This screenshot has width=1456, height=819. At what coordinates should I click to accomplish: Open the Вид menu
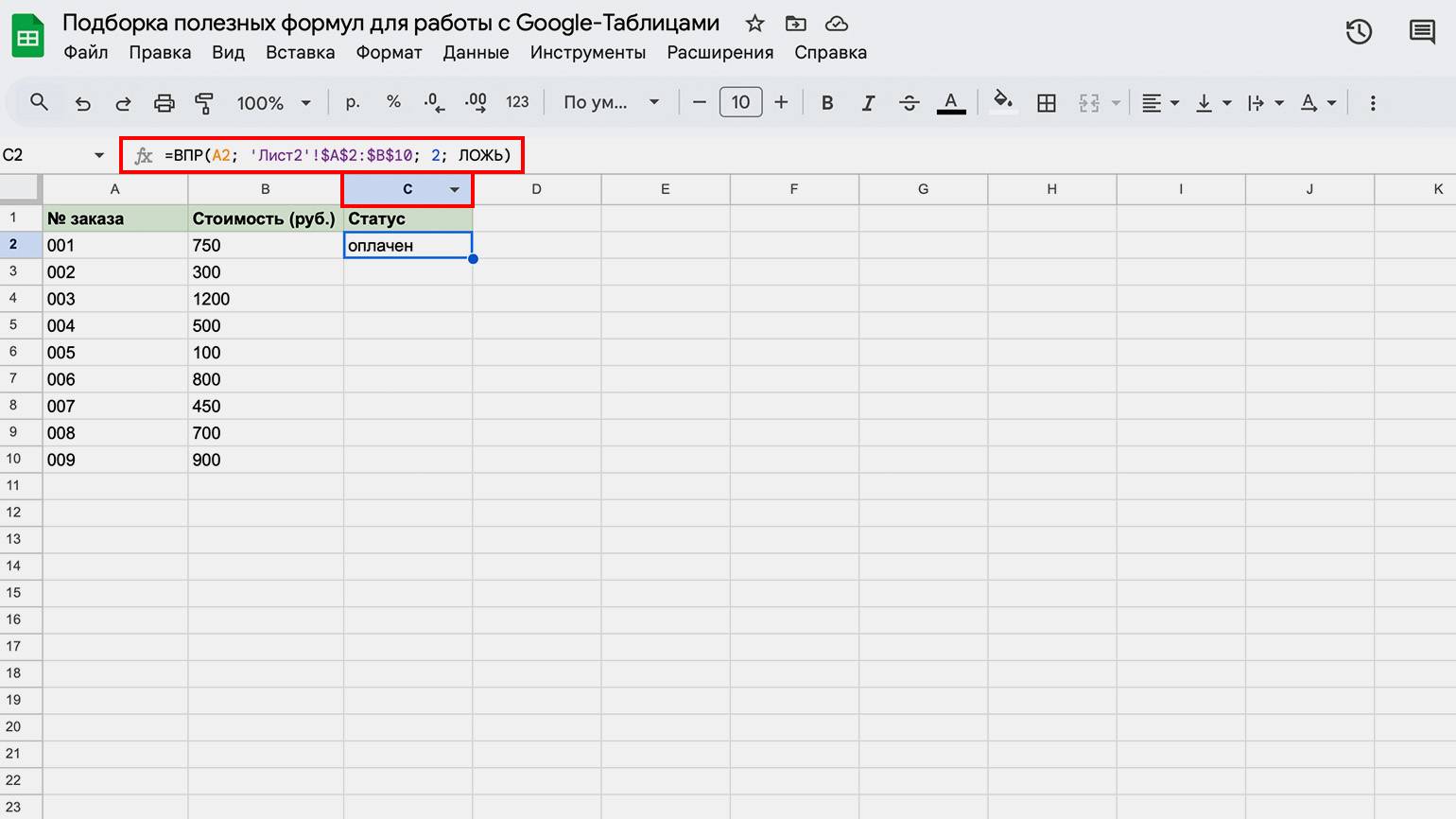pyautogui.click(x=228, y=53)
